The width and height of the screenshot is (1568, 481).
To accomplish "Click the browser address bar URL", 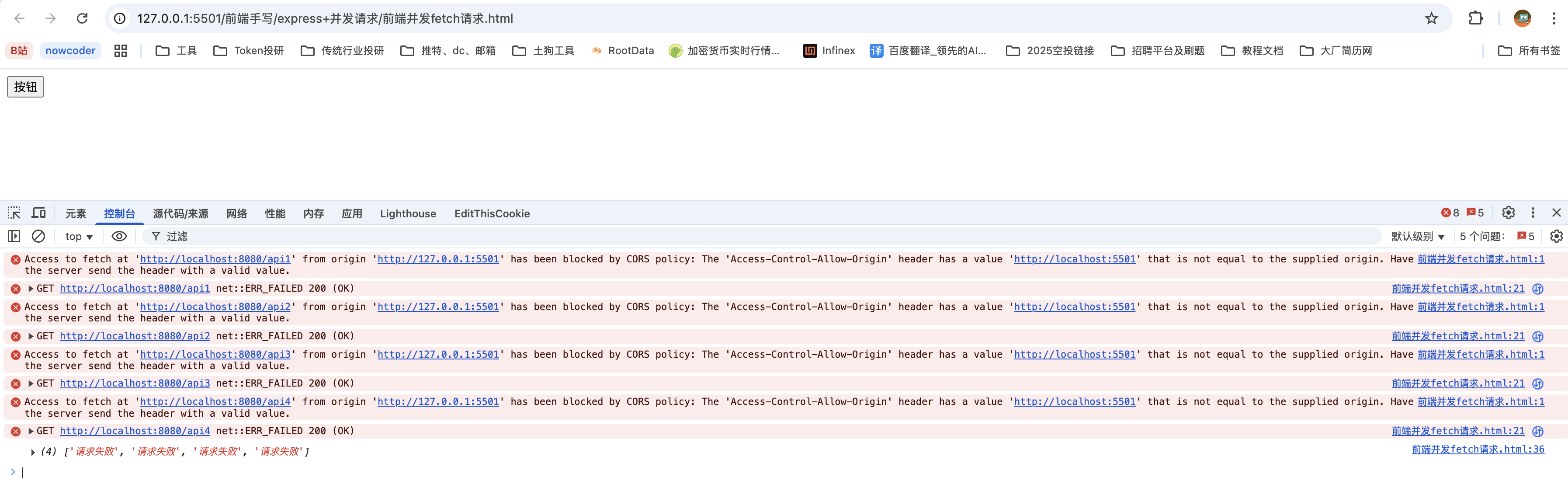I will click(x=325, y=19).
